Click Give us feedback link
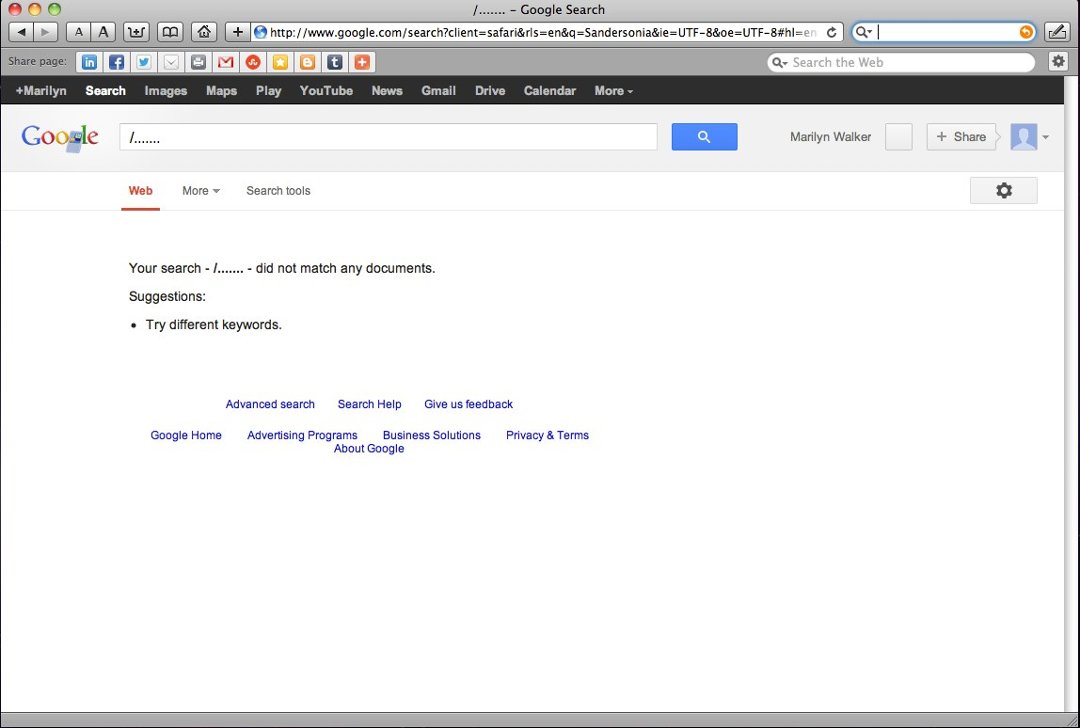The height and width of the screenshot is (728, 1080). (x=468, y=404)
